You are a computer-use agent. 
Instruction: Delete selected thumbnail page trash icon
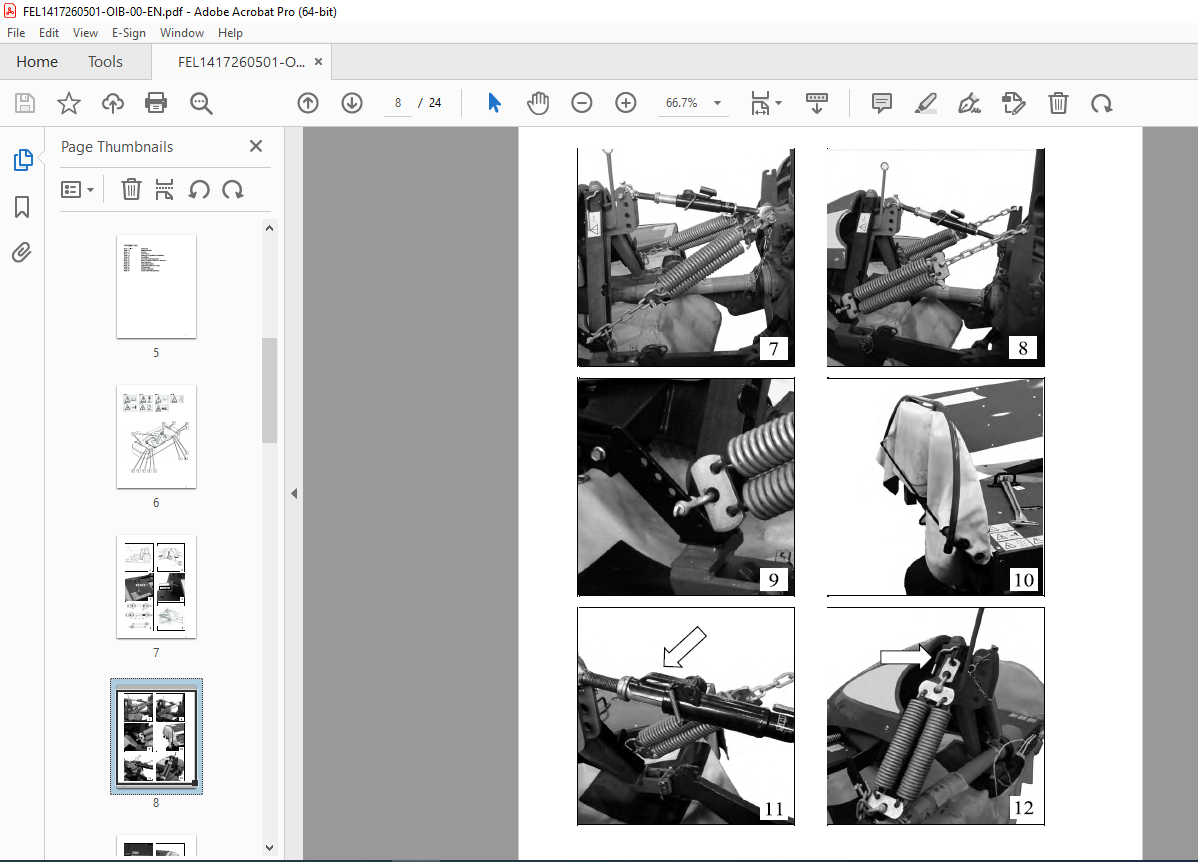pyautogui.click(x=131, y=190)
